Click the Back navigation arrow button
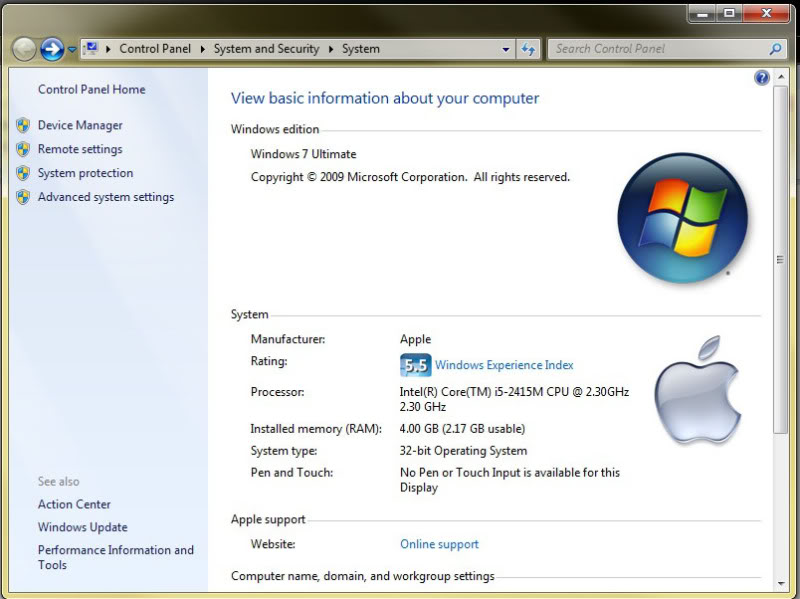Viewport: 800px width, 599px height. [23, 49]
